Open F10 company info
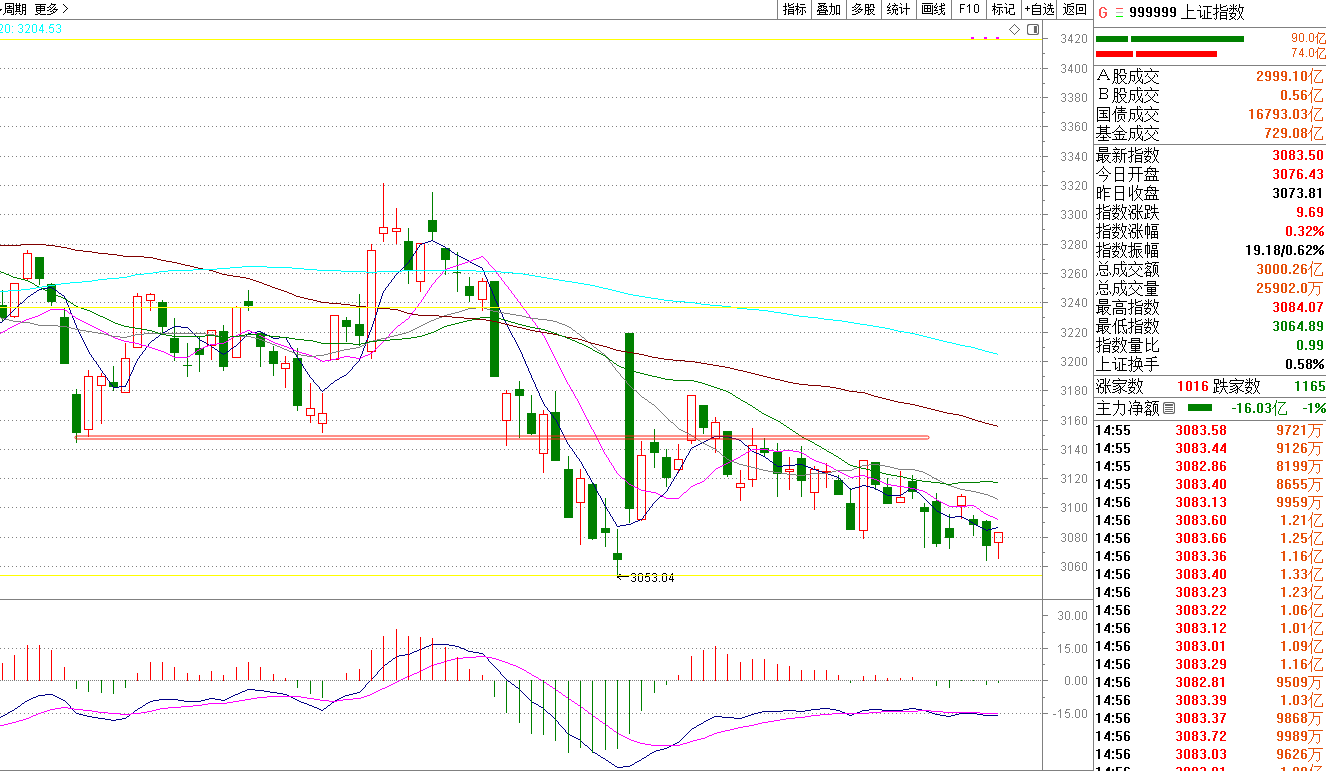Image resolution: width=1326 pixels, height=771 pixels. (969, 9)
